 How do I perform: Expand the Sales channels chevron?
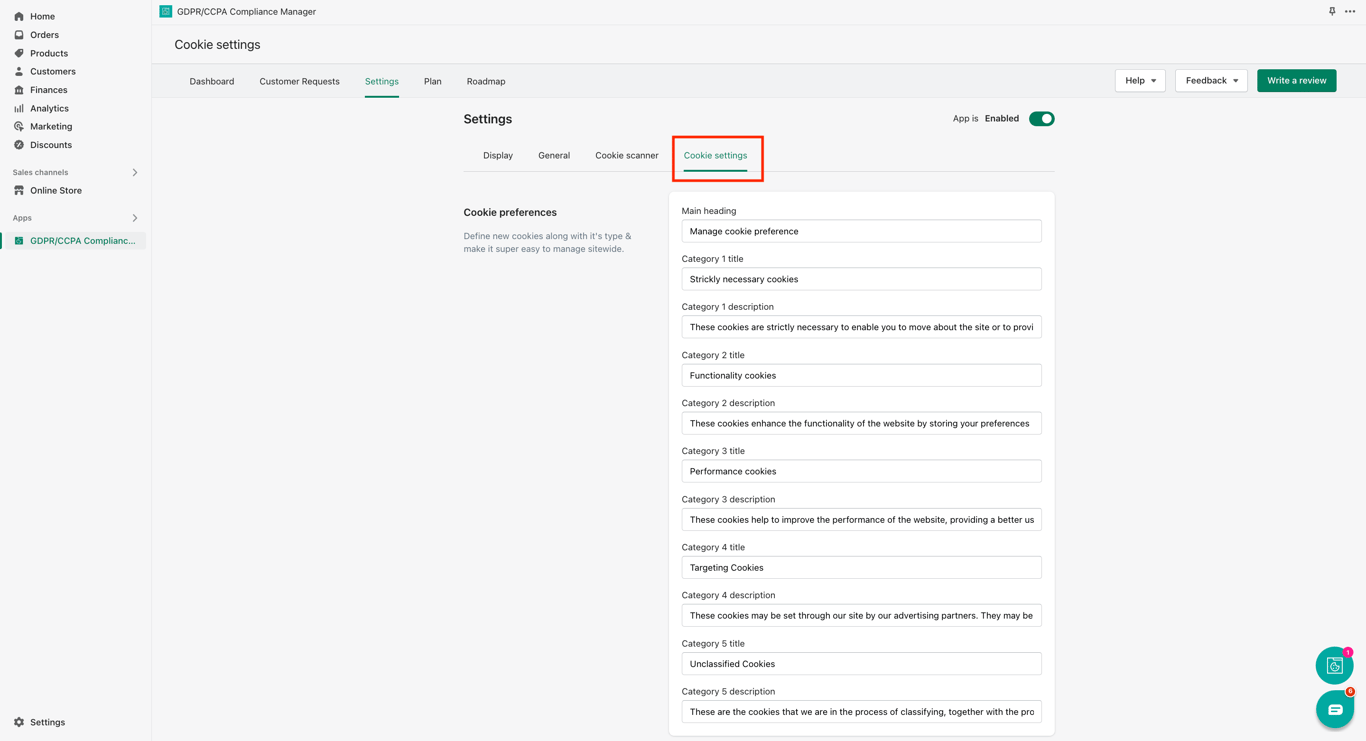click(135, 173)
